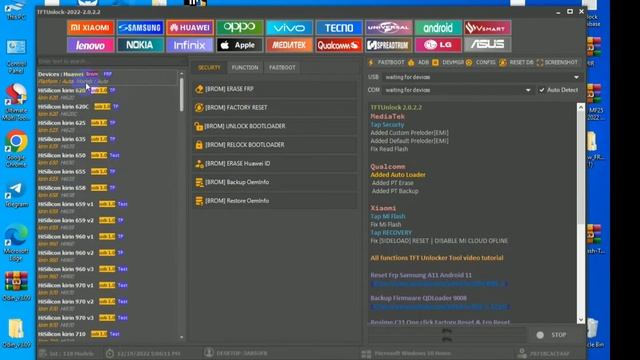This screenshot has height=360, width=640.
Task: Select HiSilicon kirin 659 v1 in list
Action: [107, 207]
